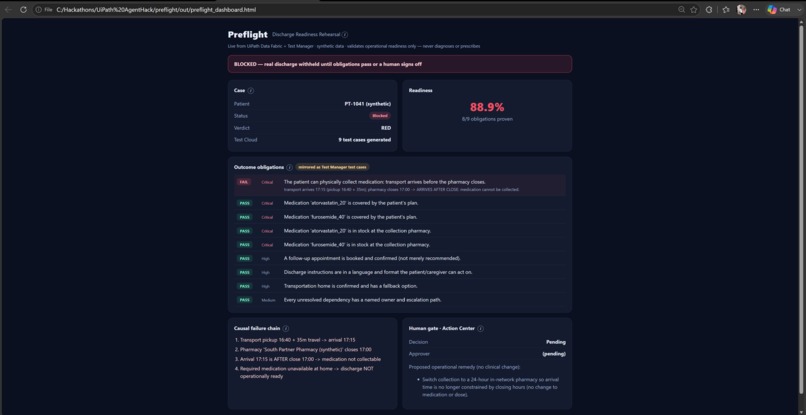Click PASS badge on 'named owner and escalation path' row
This screenshot has height=415, width=806.
pos(245,300)
